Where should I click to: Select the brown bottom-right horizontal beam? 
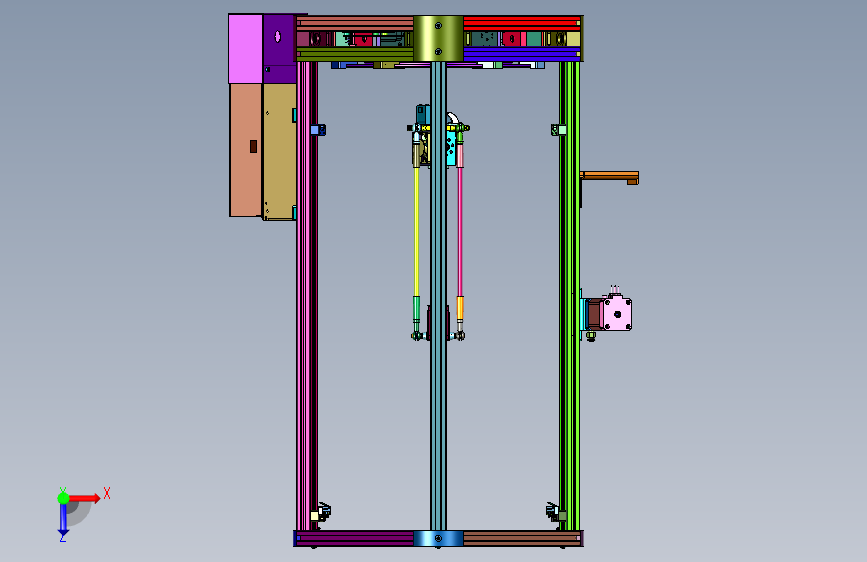pyautogui.click(x=522, y=538)
